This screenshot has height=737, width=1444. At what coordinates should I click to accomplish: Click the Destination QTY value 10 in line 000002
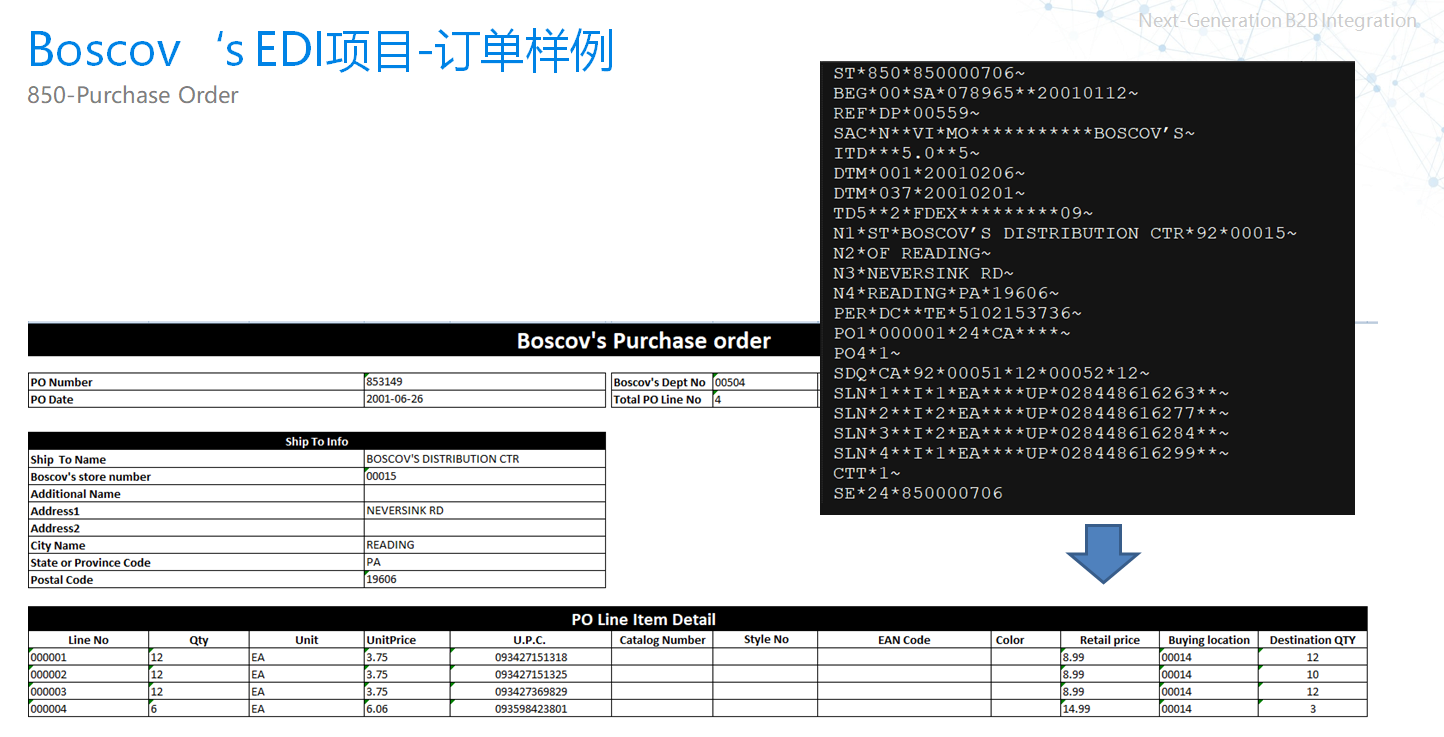pos(1313,674)
